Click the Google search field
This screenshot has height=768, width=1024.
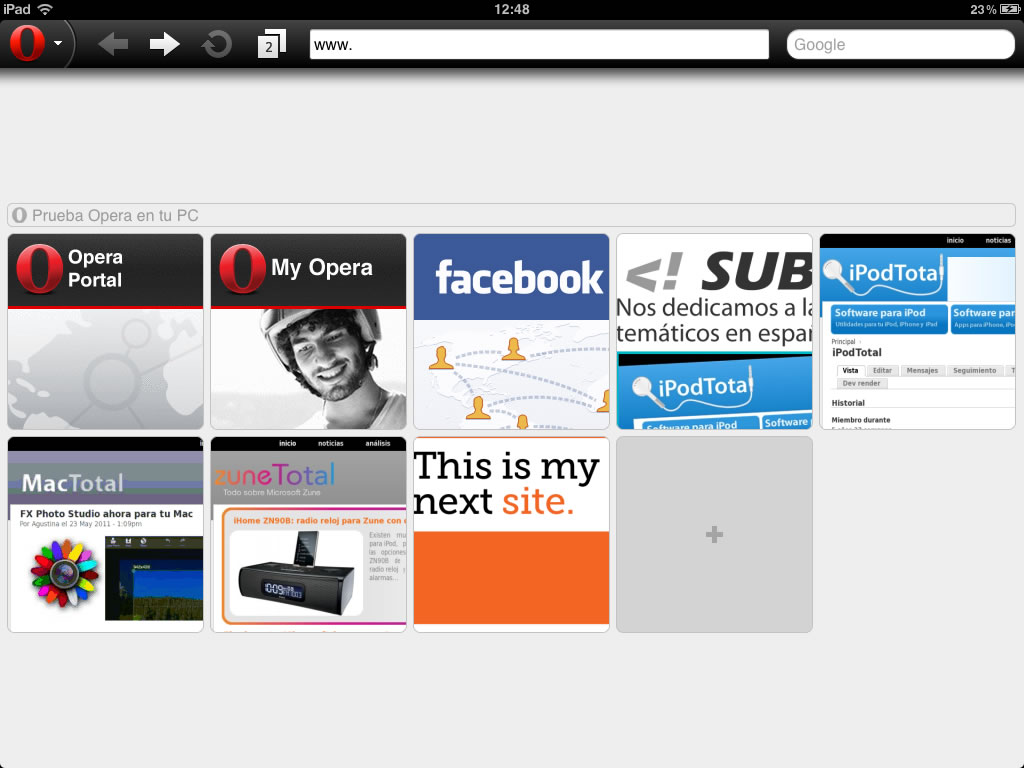point(901,44)
